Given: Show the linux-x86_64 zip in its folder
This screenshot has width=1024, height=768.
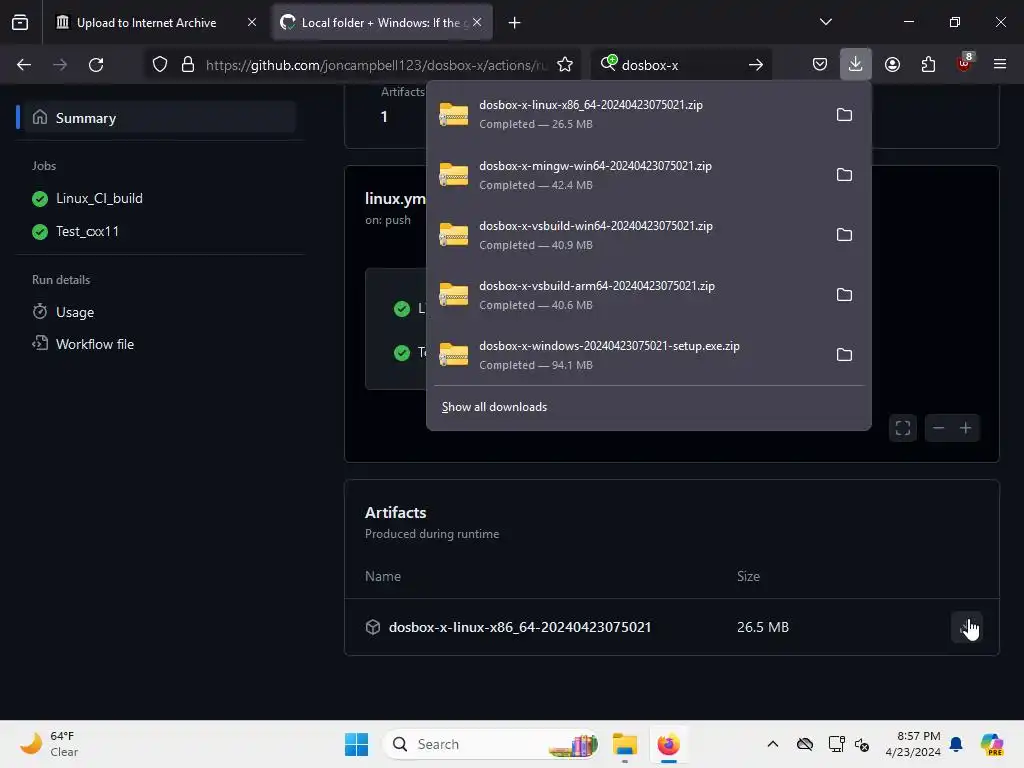Looking at the screenshot, I should click(844, 115).
